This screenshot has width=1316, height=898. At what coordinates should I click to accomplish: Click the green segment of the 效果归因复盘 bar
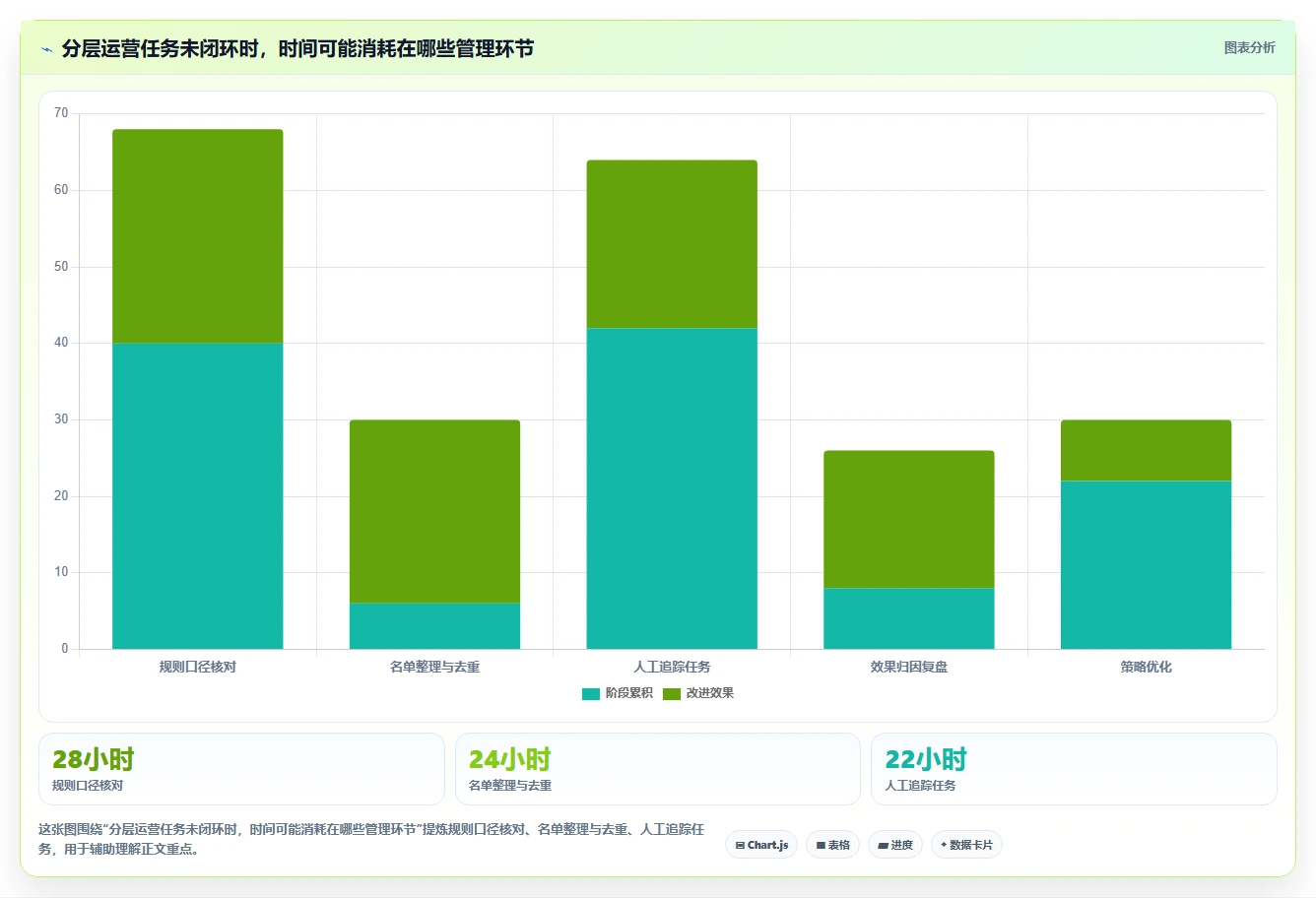[909, 519]
